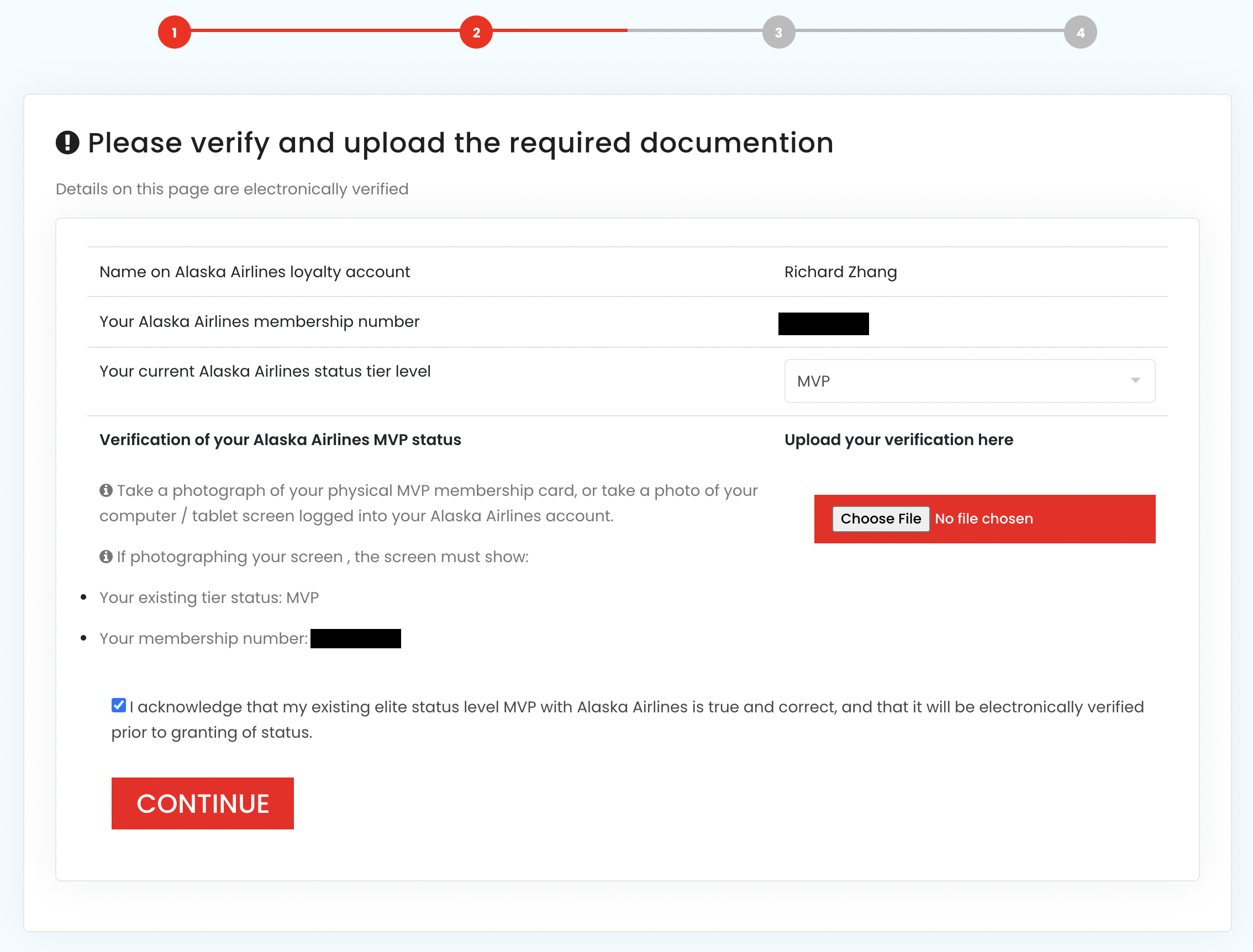Click 'Your existing tier status: MVP' bullet
This screenshot has width=1253, height=952.
(209, 598)
